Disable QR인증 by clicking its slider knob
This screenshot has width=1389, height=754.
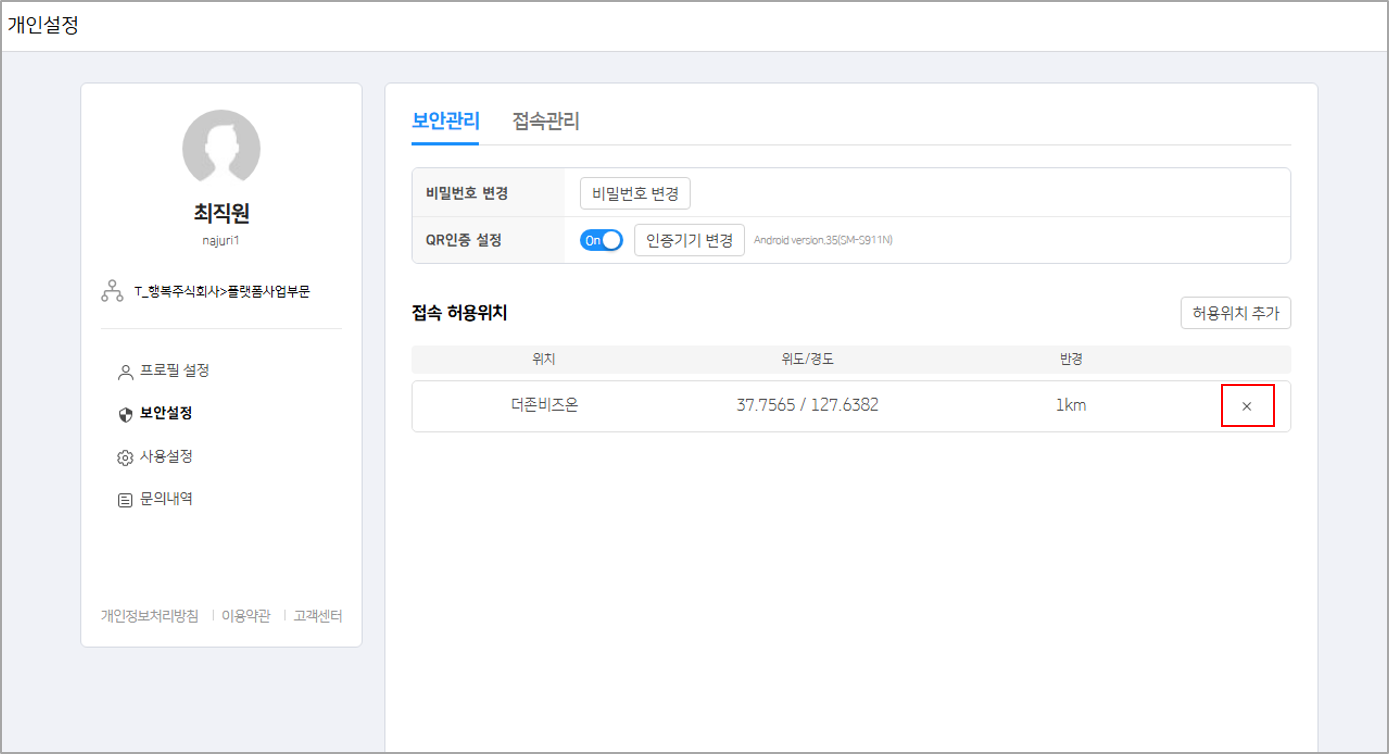(612, 238)
